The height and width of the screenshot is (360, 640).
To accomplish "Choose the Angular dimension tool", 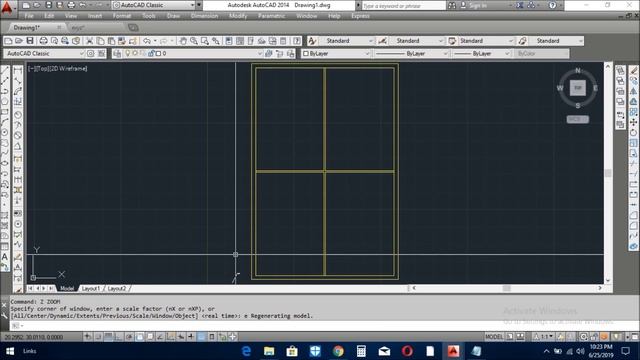I will tap(18, 146).
